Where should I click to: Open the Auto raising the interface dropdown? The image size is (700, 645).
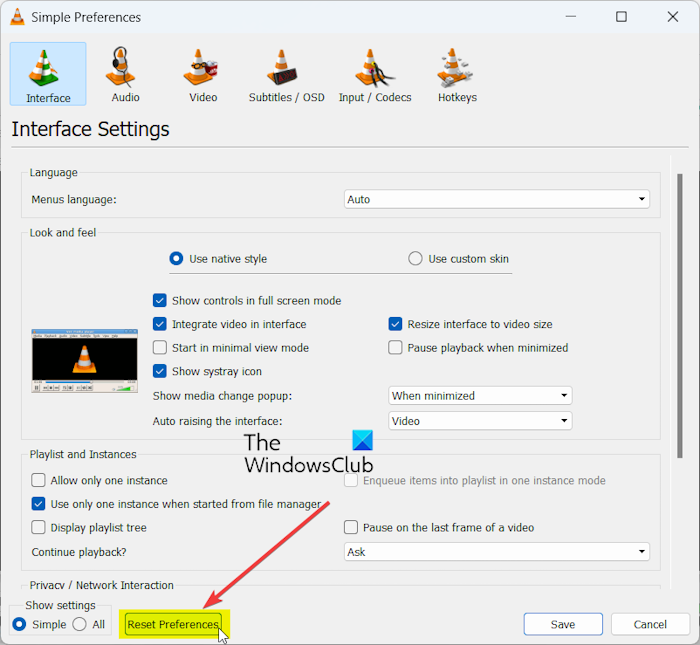coord(480,421)
